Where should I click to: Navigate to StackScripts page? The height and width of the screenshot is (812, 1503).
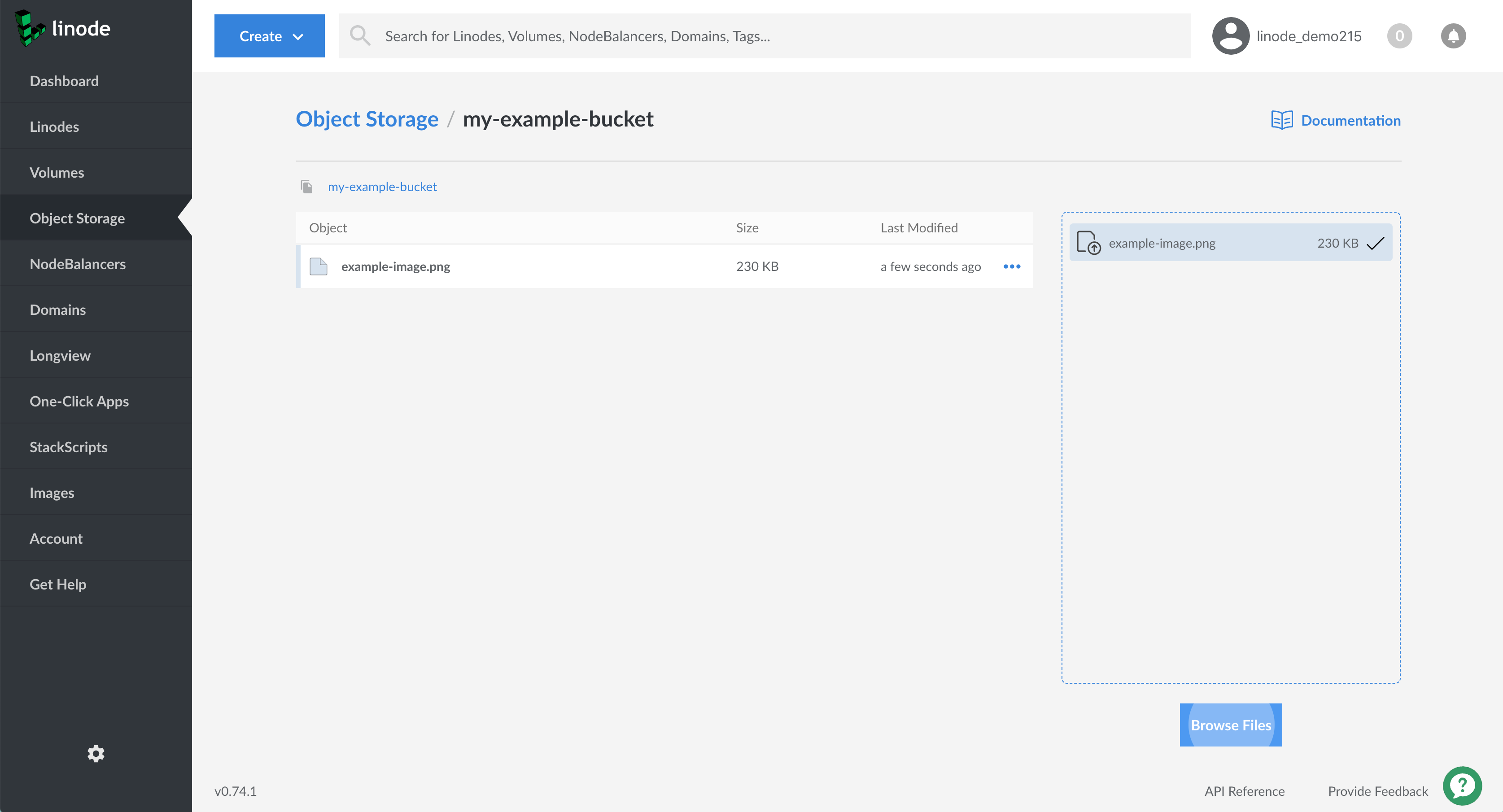click(68, 447)
